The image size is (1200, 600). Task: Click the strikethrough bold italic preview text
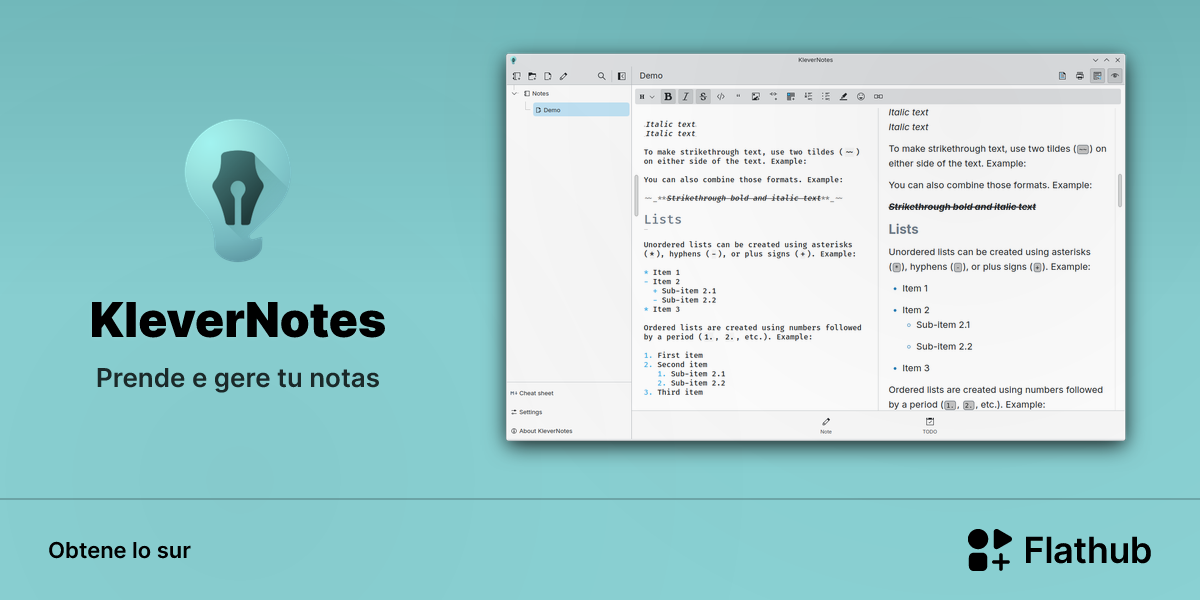tap(962, 207)
